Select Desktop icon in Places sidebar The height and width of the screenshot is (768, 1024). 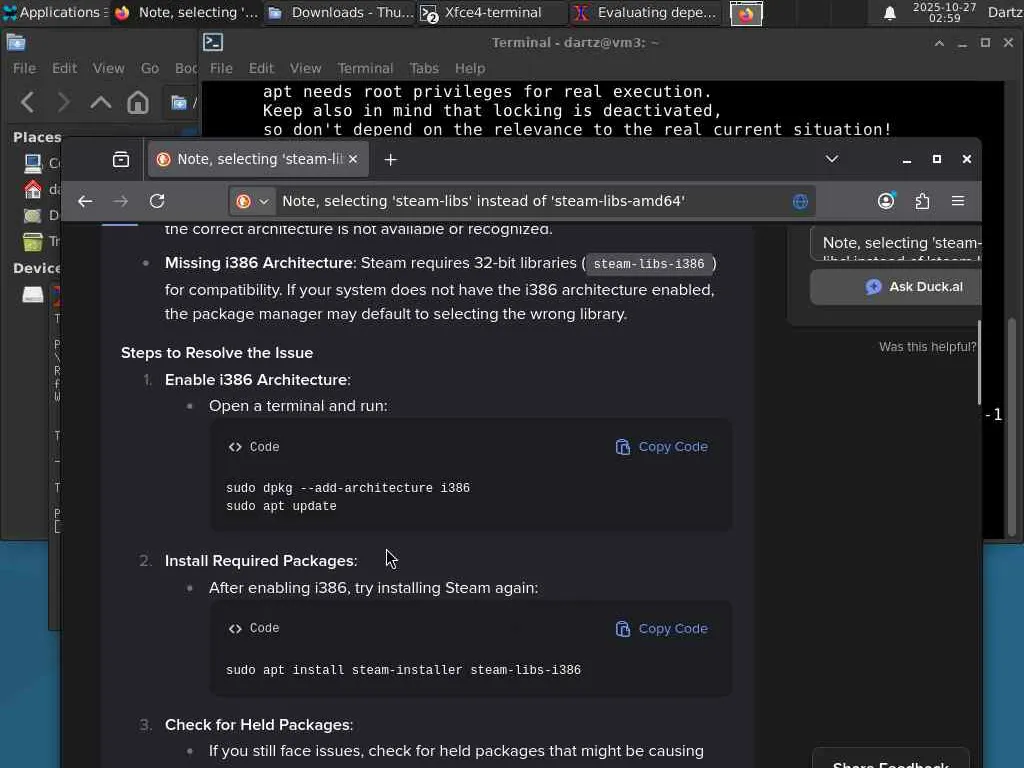(33, 216)
